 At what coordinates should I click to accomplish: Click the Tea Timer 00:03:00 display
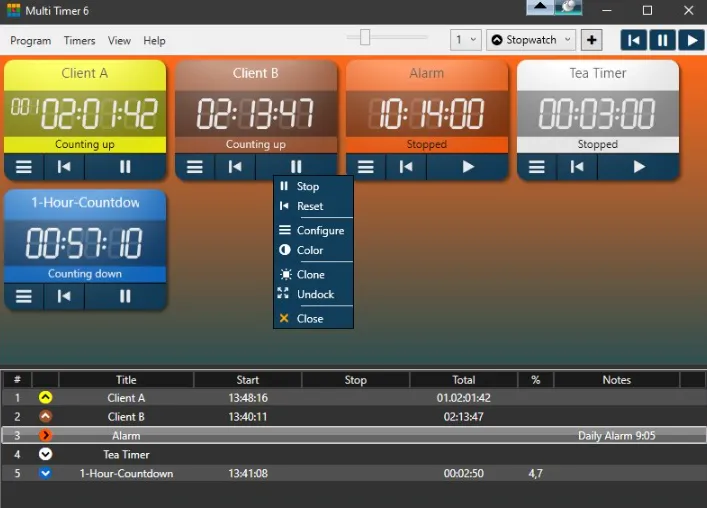597,114
